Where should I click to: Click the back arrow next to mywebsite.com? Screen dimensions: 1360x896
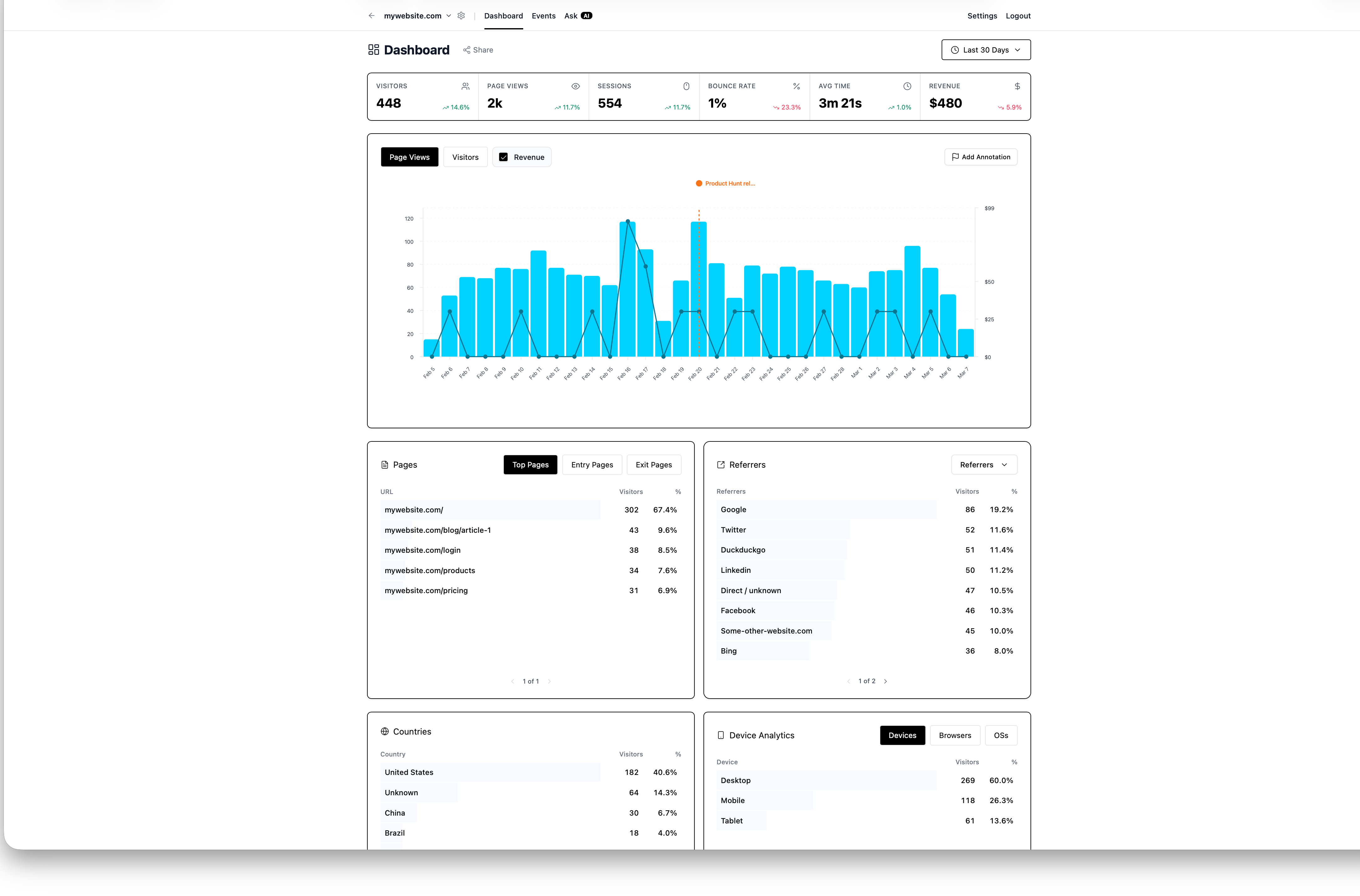(371, 15)
